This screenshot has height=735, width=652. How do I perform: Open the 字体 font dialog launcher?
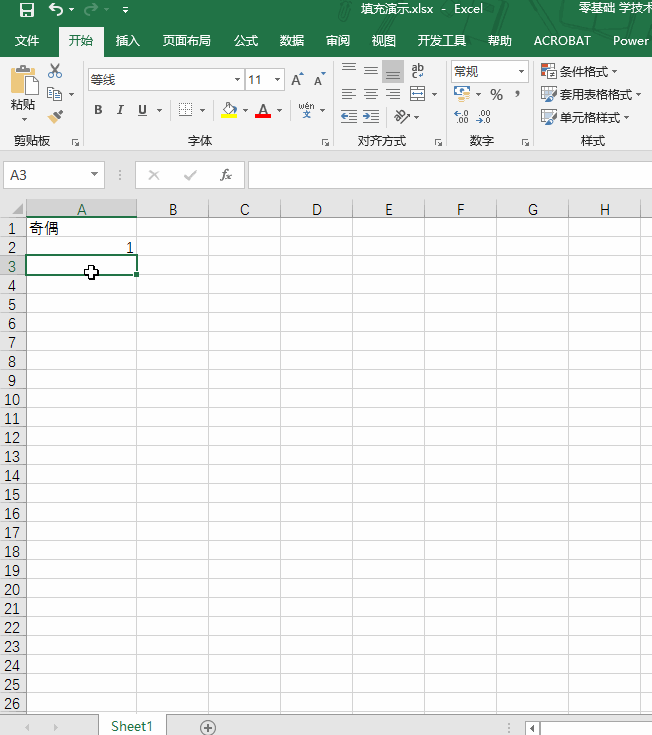click(x=325, y=142)
